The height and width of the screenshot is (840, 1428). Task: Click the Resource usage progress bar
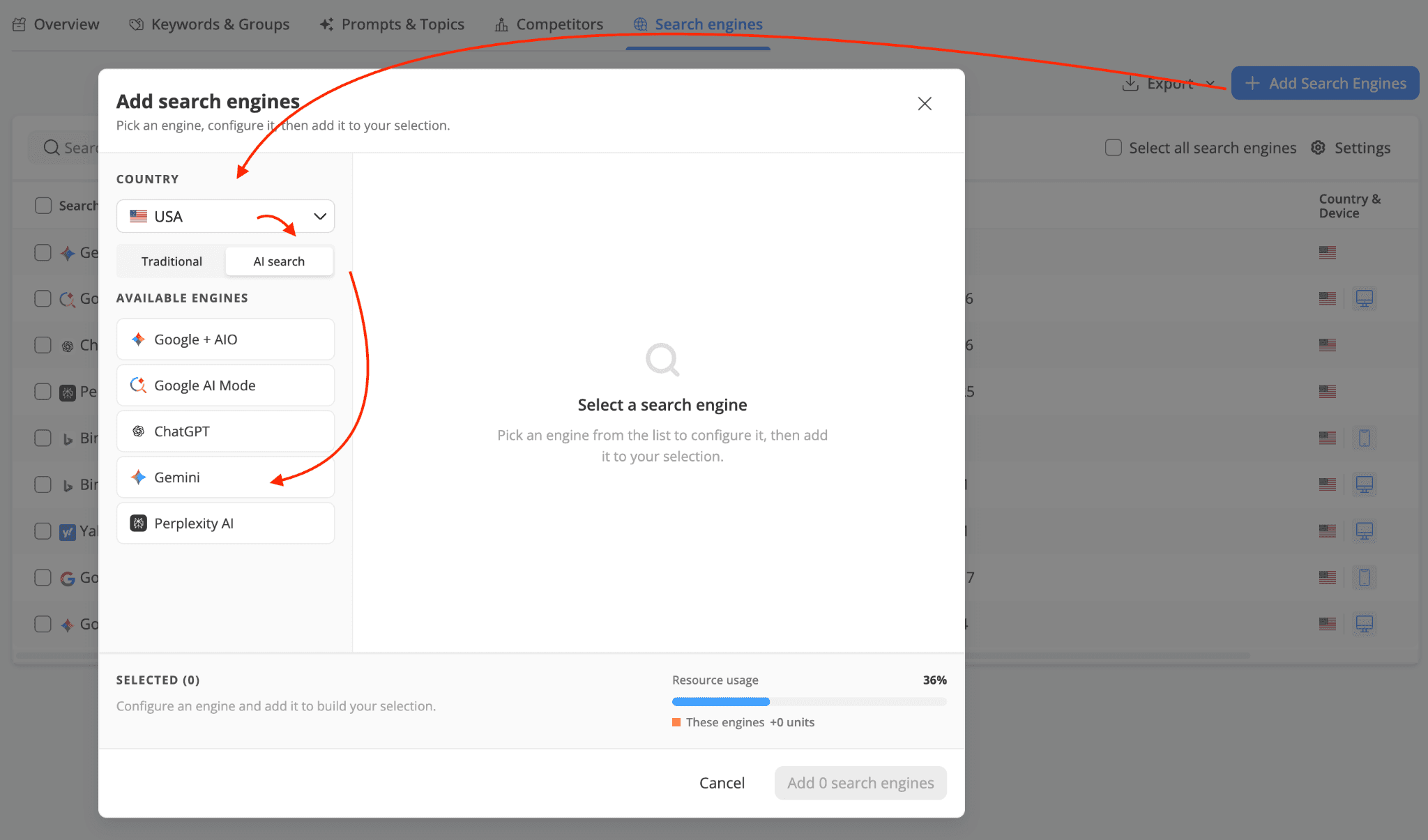click(x=809, y=701)
